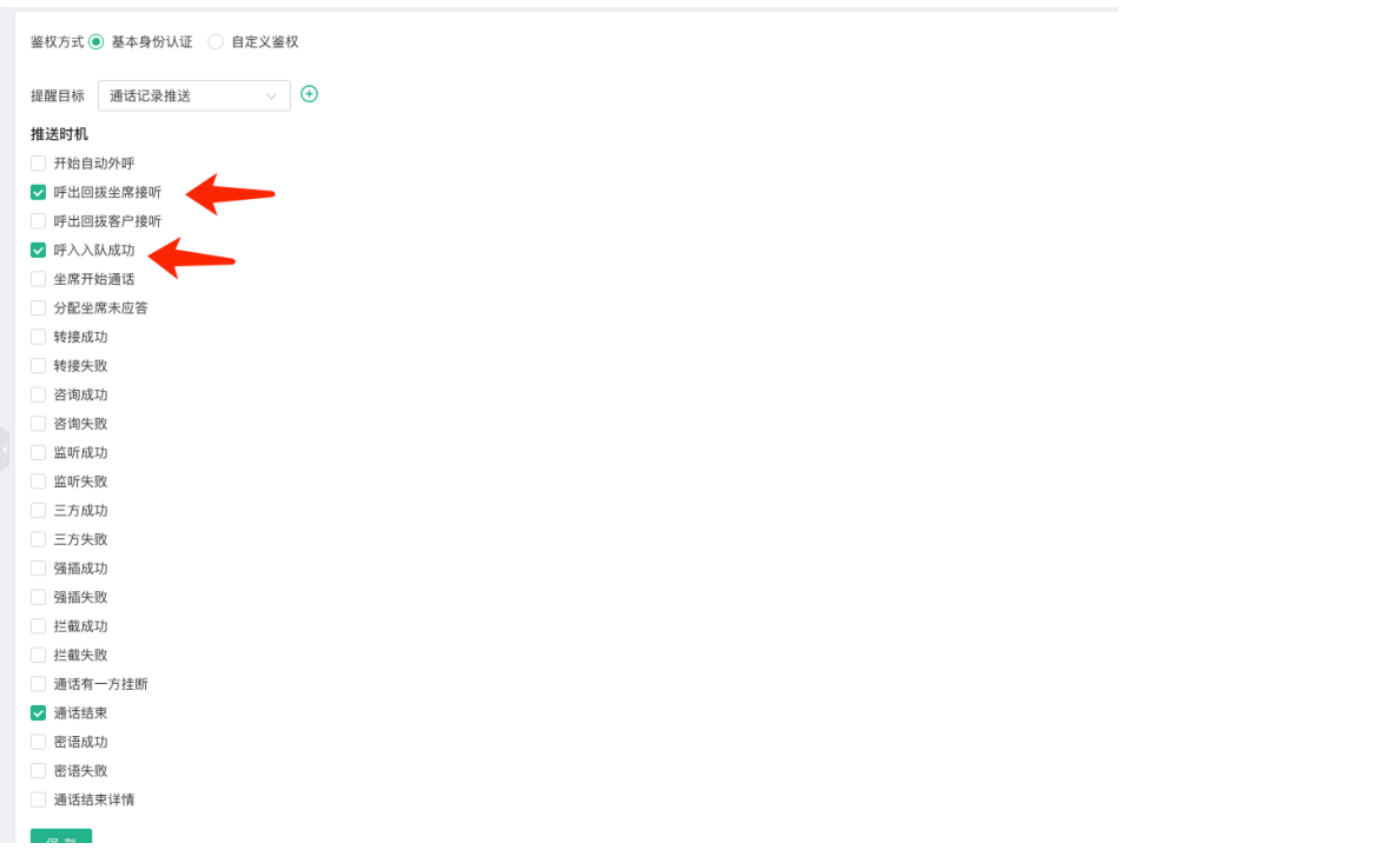The height and width of the screenshot is (852, 1385).
Task: Click the green plus icon beside 提醒目标
Action: (309, 94)
